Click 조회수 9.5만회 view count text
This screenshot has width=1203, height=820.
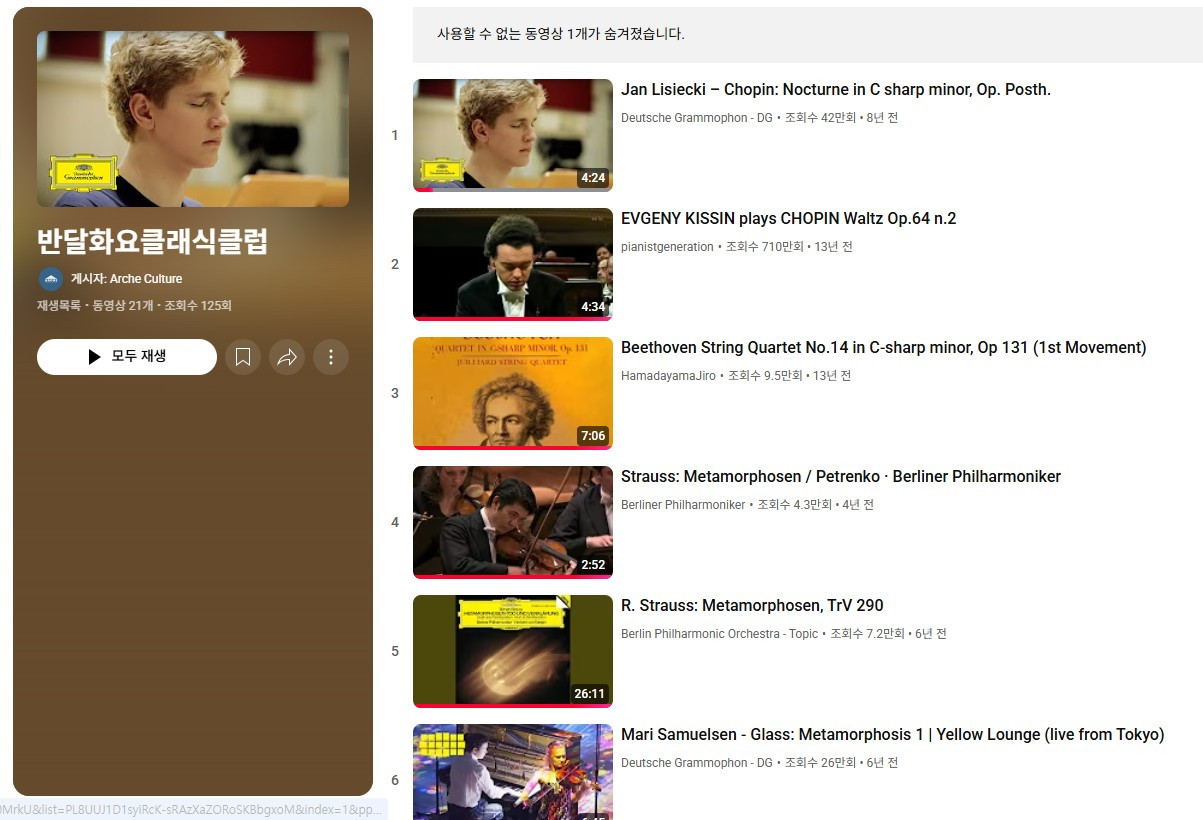765,376
